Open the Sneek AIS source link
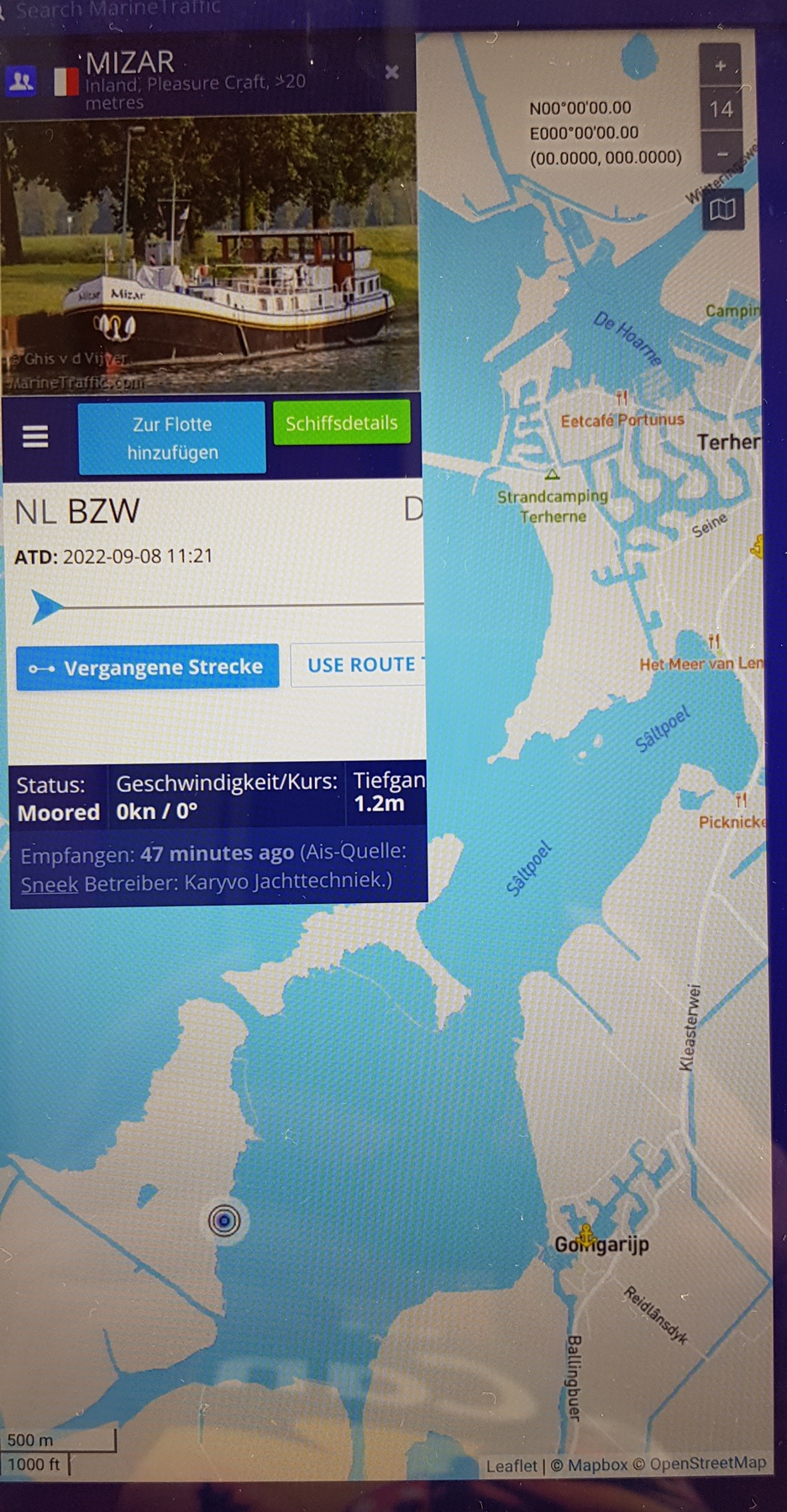Viewport: 787px width, 1512px height. [50, 884]
